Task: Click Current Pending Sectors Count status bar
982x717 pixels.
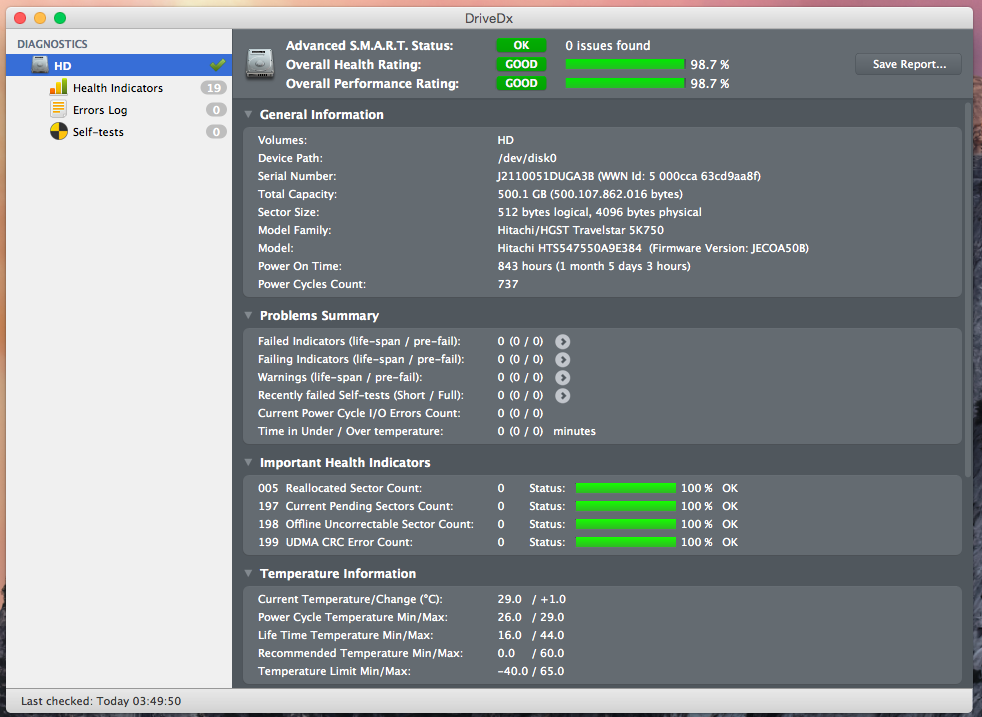Action: point(626,506)
